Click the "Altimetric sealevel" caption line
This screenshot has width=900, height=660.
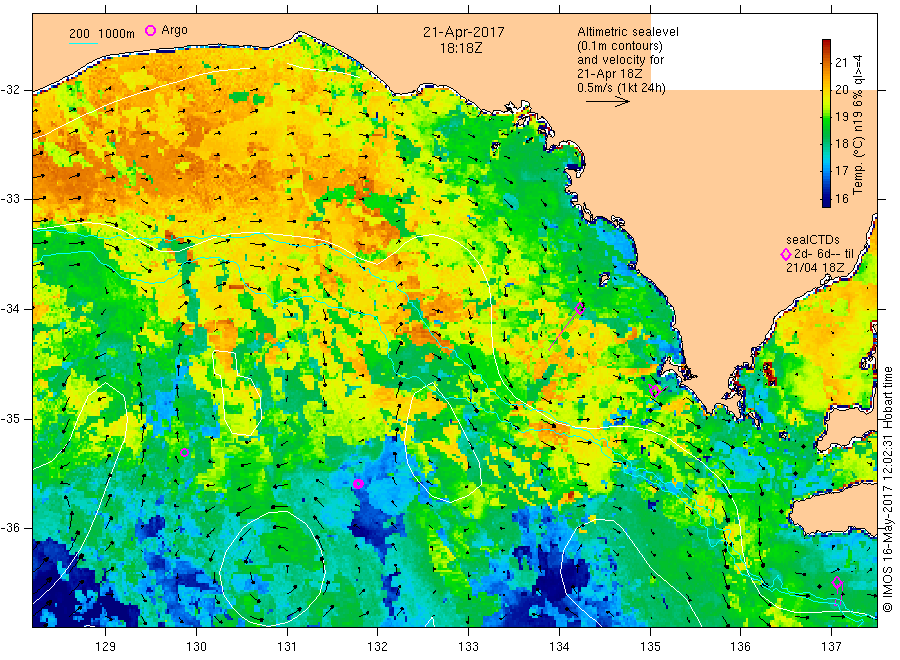[x=628, y=32]
